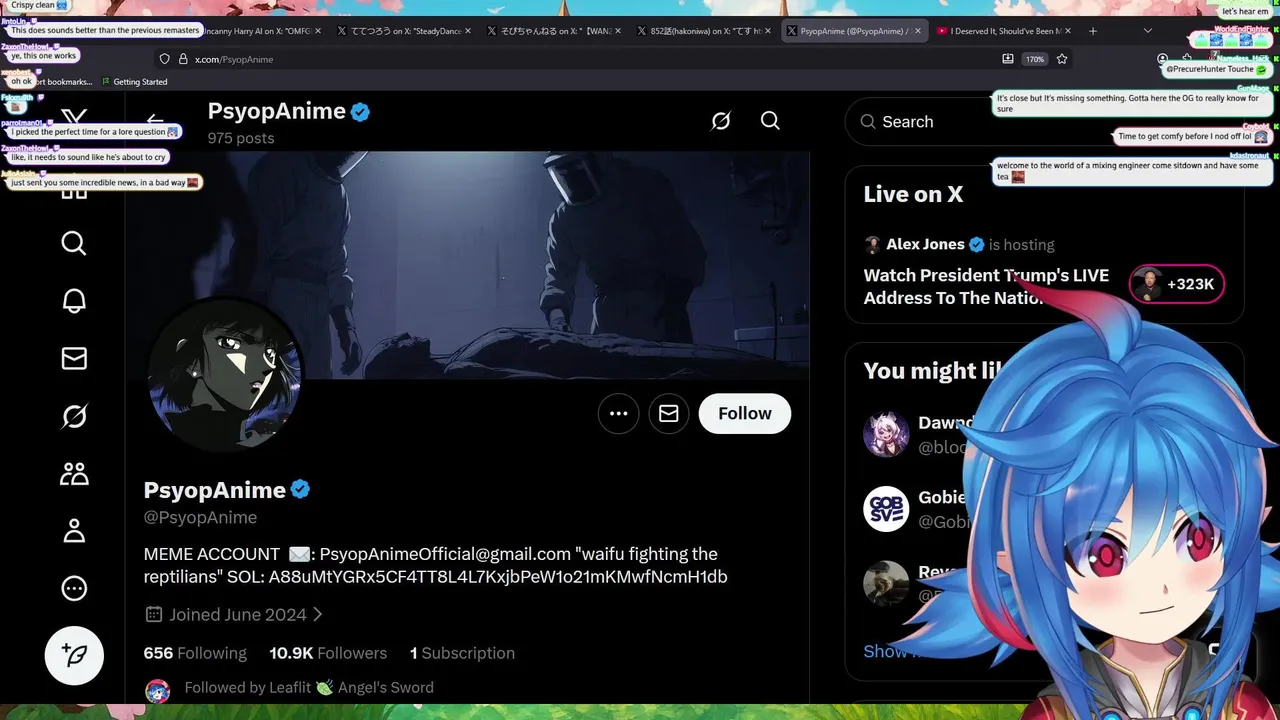Click the 975 posts count text
Image resolution: width=1280 pixels, height=720 pixels.
pyautogui.click(x=241, y=138)
